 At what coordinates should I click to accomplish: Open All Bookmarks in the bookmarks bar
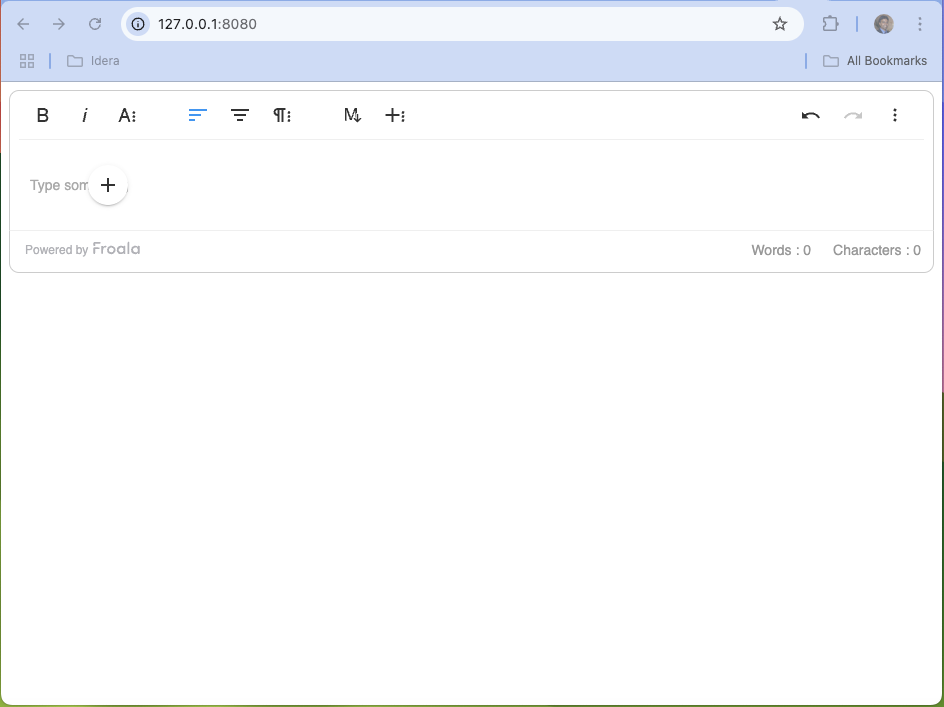tap(875, 60)
